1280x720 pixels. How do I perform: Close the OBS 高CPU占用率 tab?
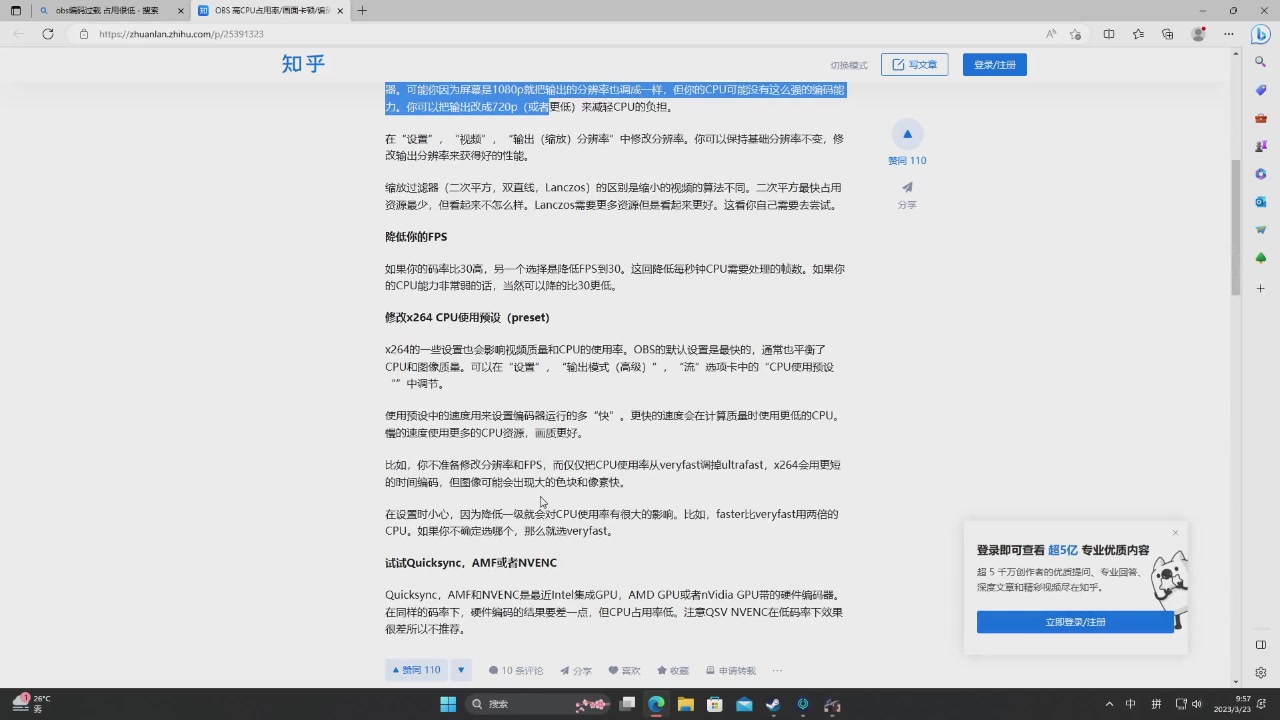(341, 11)
